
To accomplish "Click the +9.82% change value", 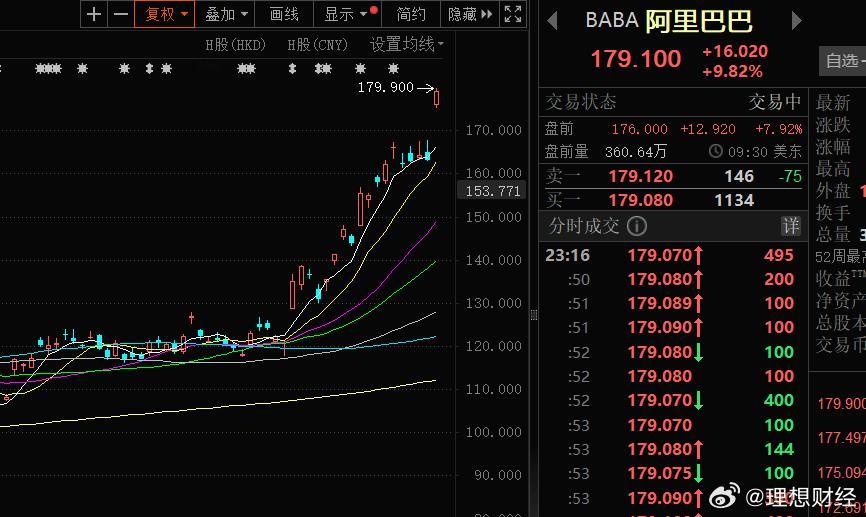I will tap(732, 71).
